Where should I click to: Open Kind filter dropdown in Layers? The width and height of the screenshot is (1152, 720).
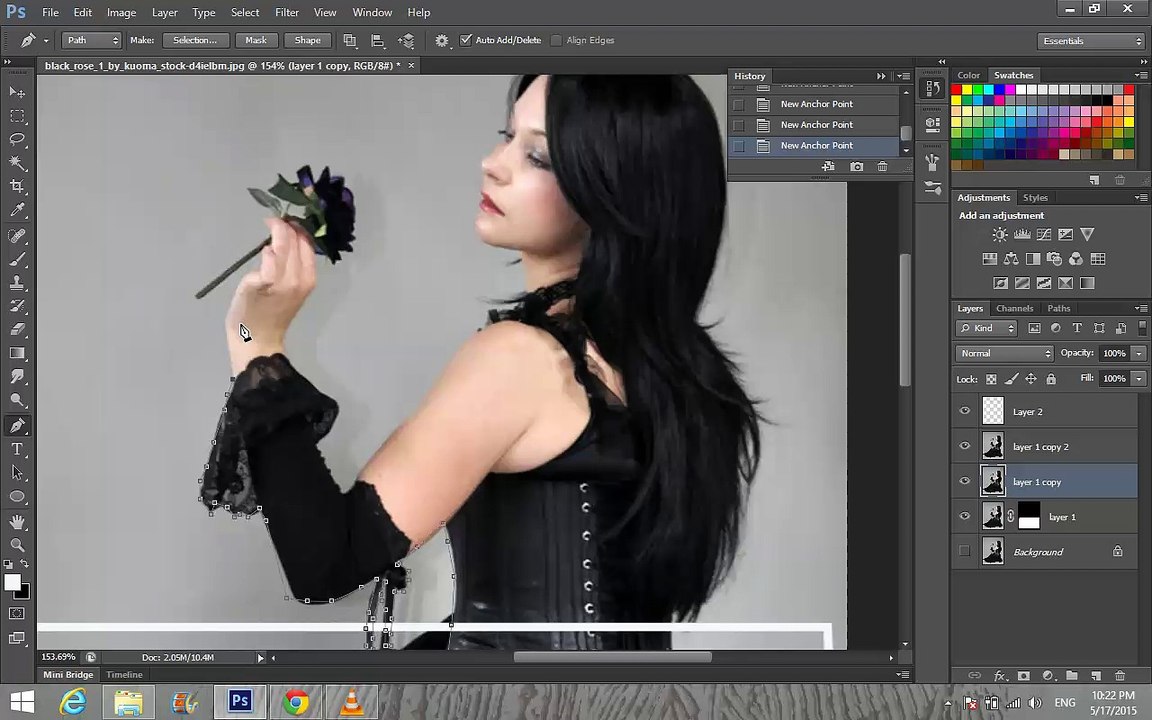[x=986, y=328]
